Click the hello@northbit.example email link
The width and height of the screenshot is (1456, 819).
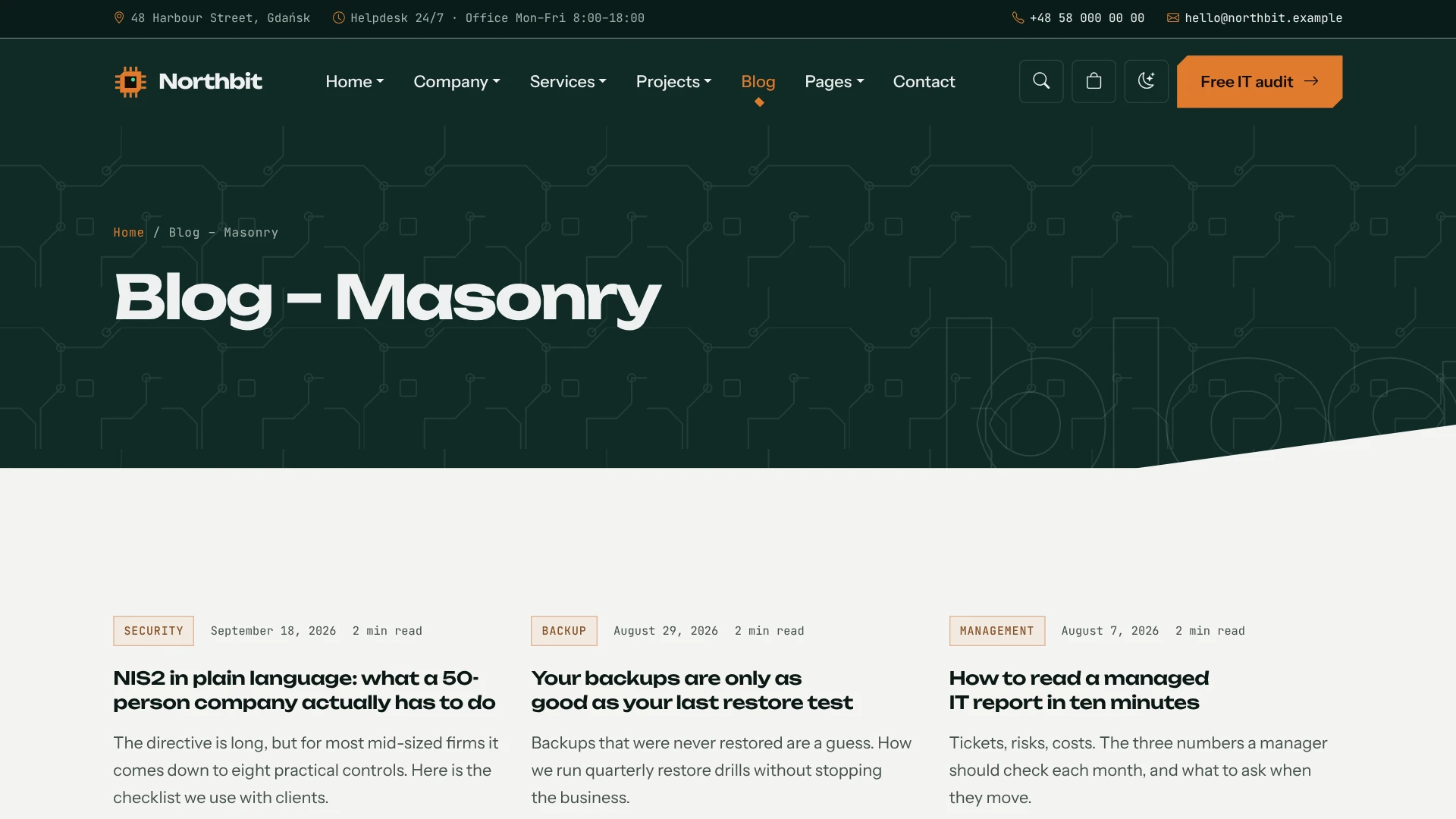click(x=1263, y=17)
